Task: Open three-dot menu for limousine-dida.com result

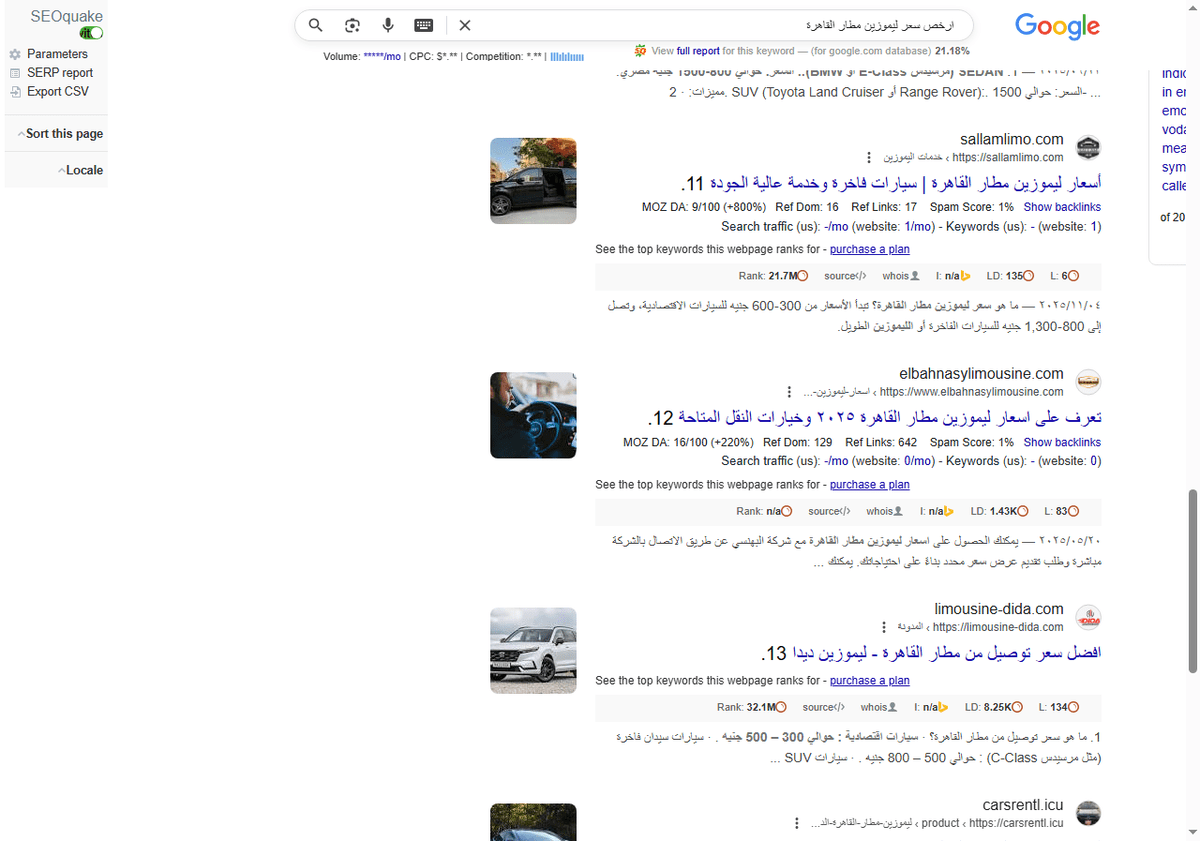Action: pos(883,626)
